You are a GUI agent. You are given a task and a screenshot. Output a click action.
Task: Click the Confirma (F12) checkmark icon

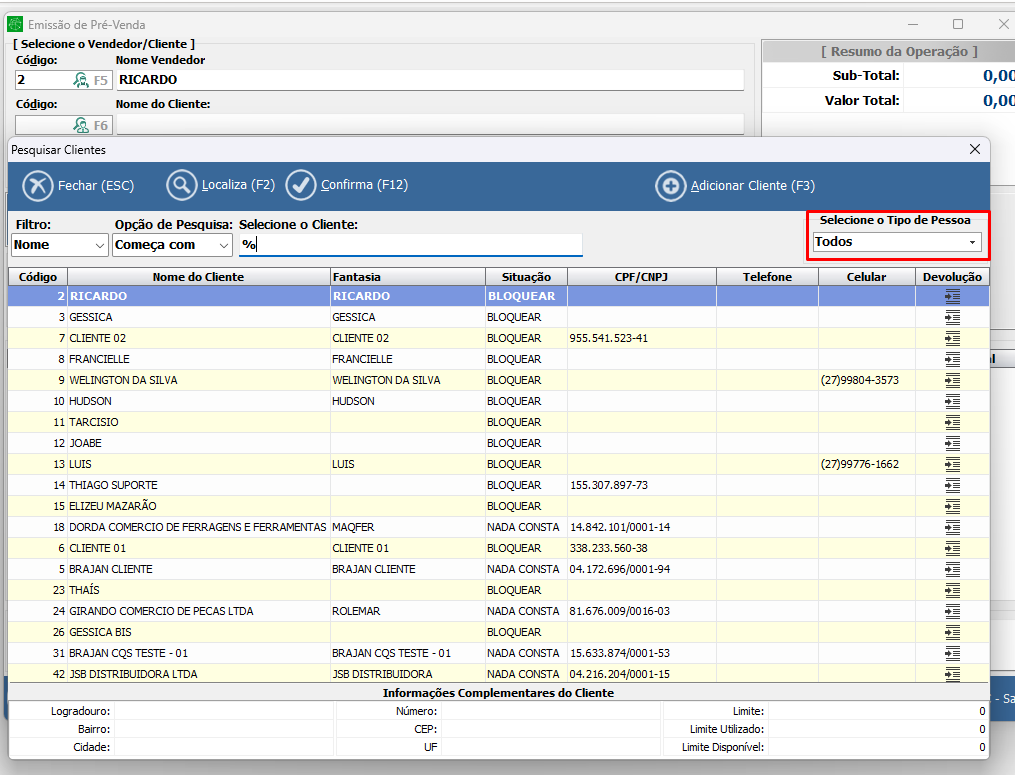[301, 186]
